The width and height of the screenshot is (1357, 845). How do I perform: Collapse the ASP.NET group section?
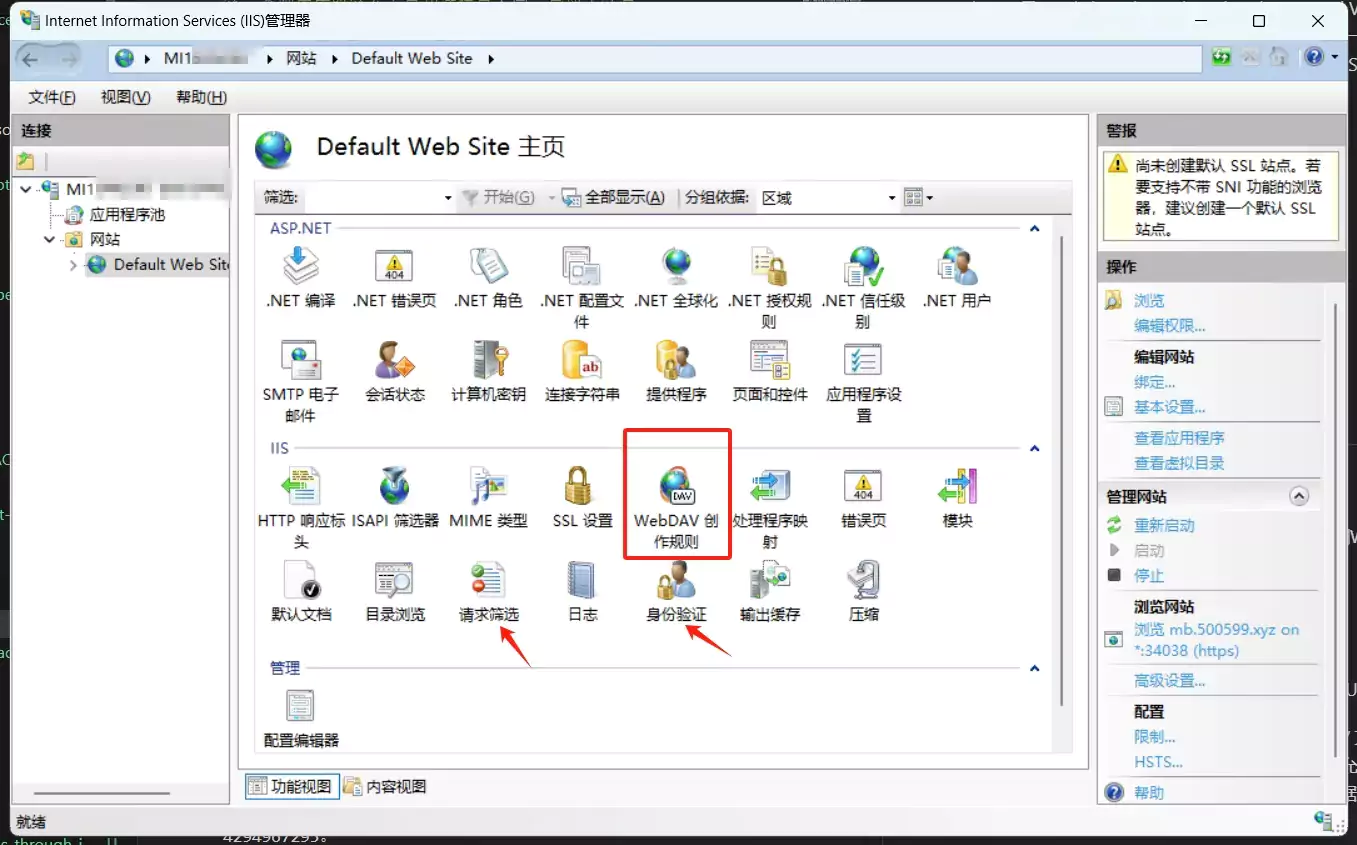(1035, 228)
